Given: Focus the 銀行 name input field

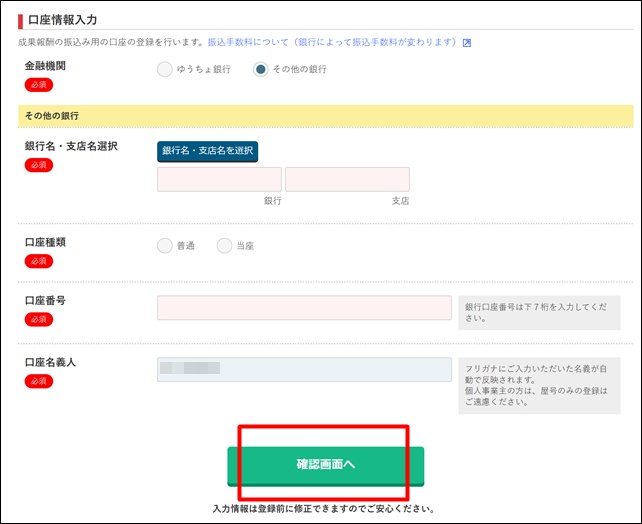Looking at the screenshot, I should pos(219,179).
